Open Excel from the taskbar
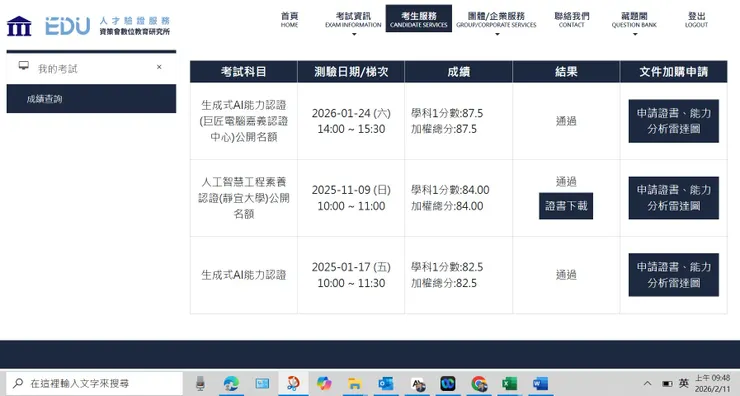The height and width of the screenshot is (396, 740). pyautogui.click(x=510, y=383)
